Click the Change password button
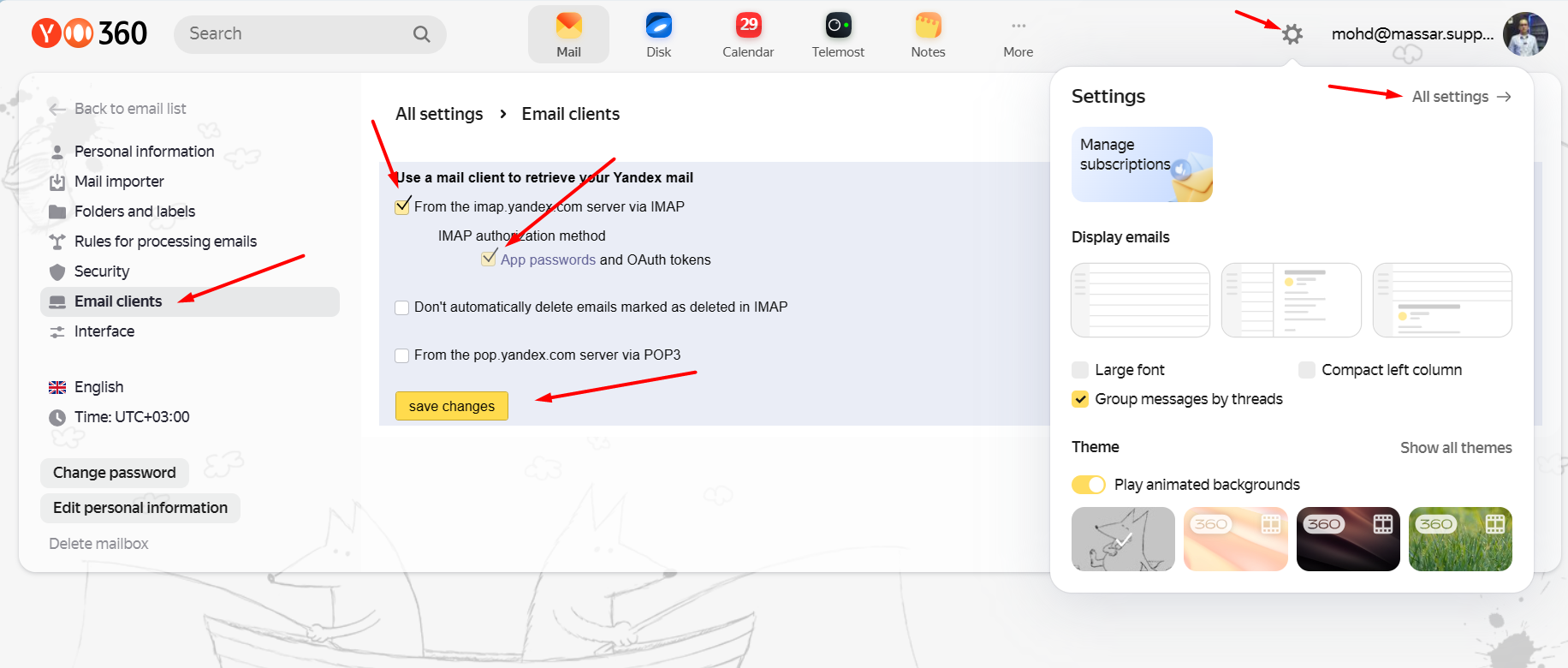 115,473
